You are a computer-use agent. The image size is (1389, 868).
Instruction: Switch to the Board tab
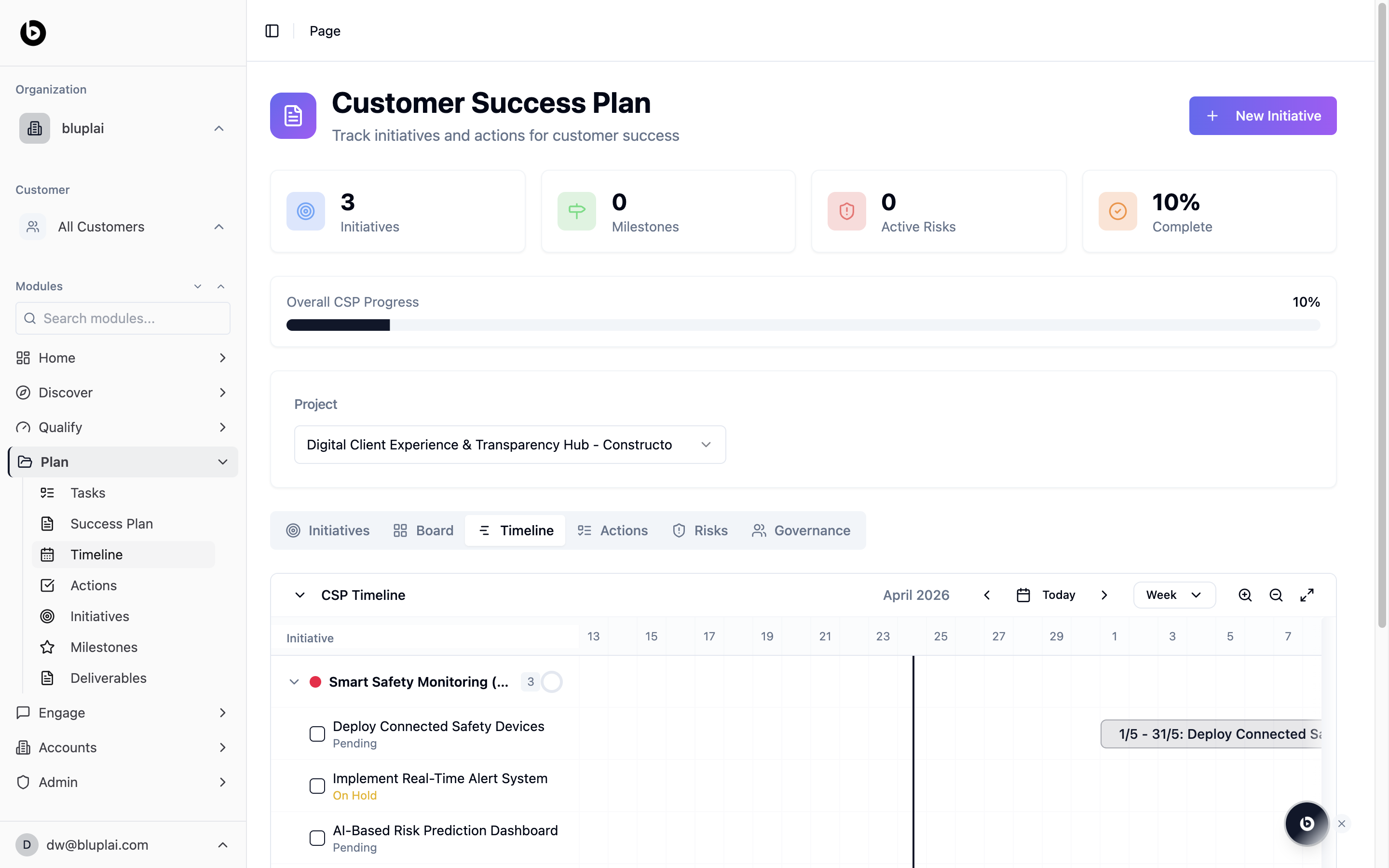(423, 530)
